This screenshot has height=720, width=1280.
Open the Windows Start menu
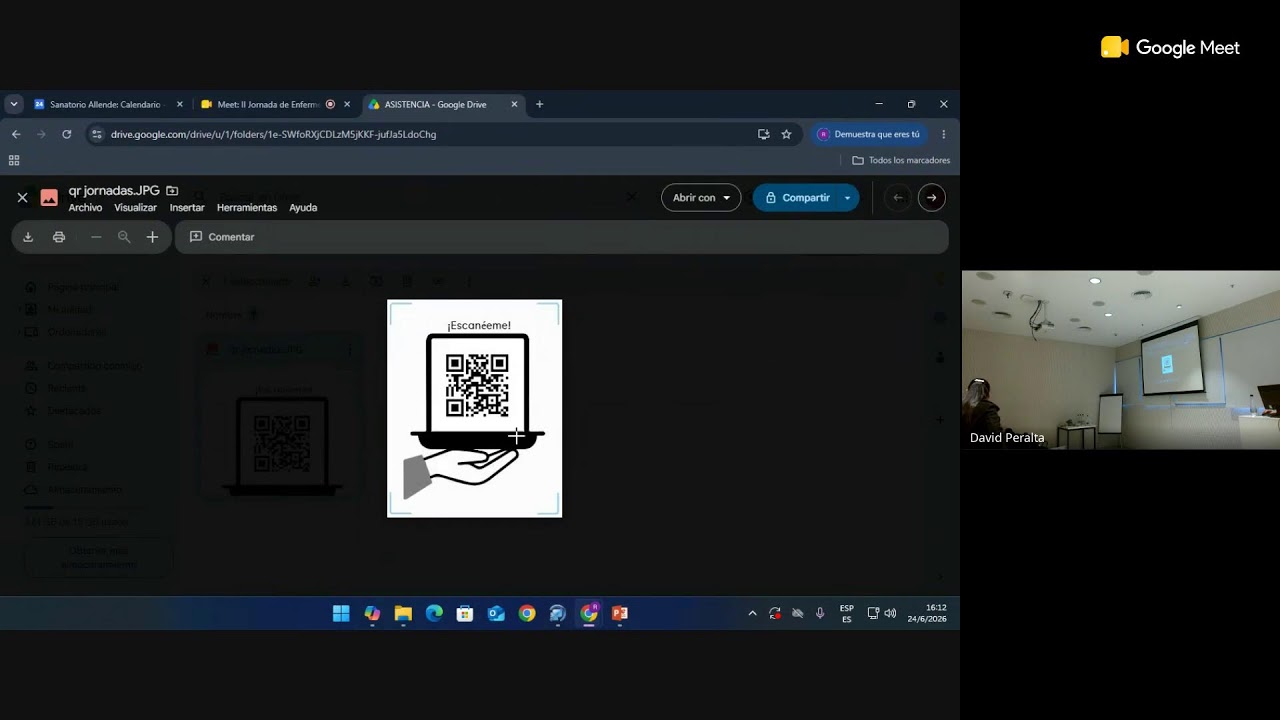[341, 614]
